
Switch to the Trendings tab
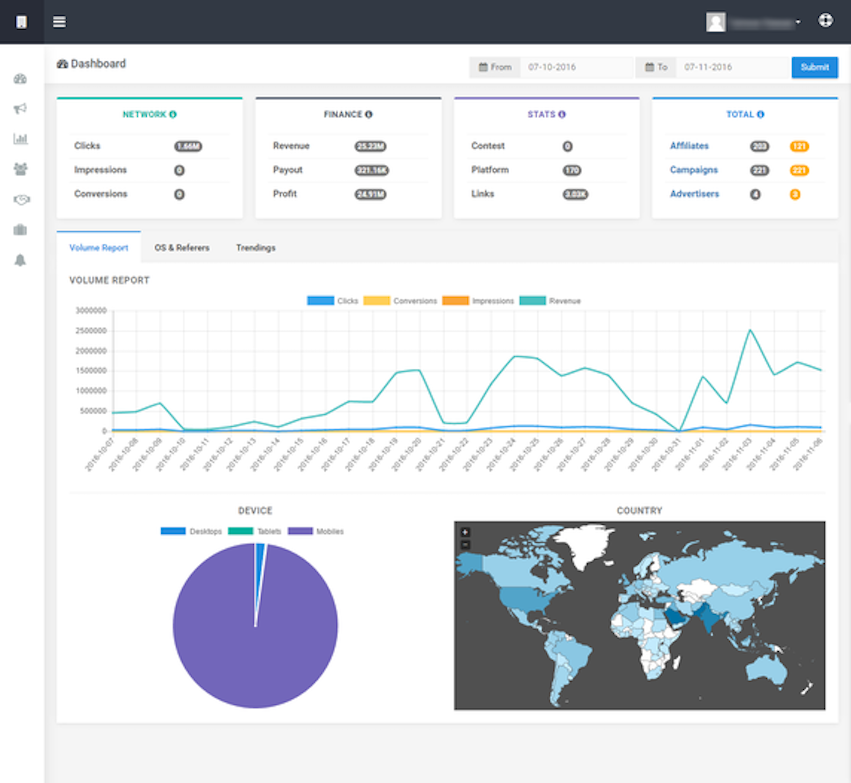coord(256,247)
